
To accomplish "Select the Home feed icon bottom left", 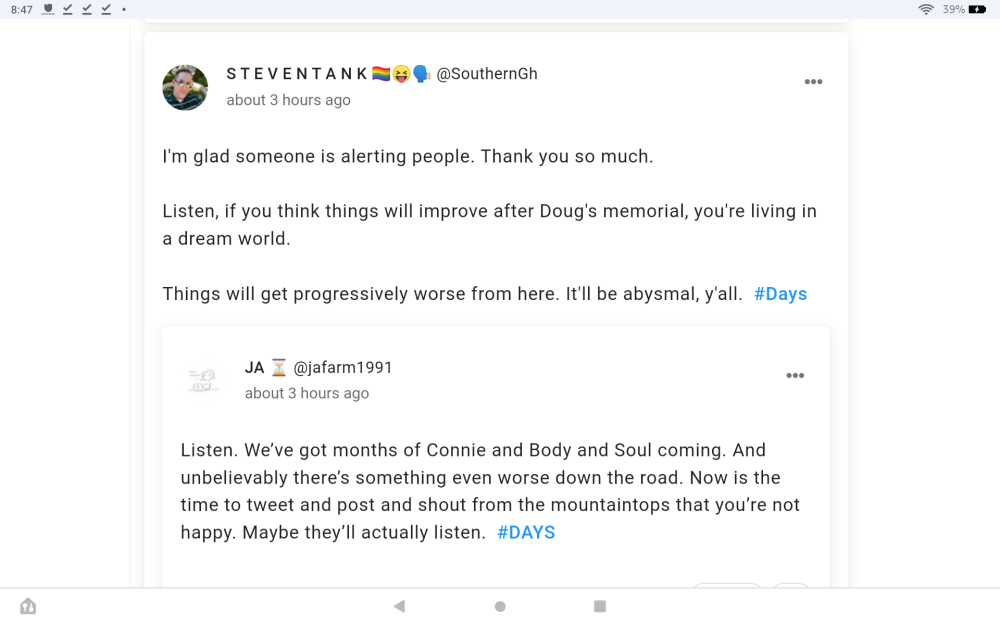I will (x=27, y=605).
